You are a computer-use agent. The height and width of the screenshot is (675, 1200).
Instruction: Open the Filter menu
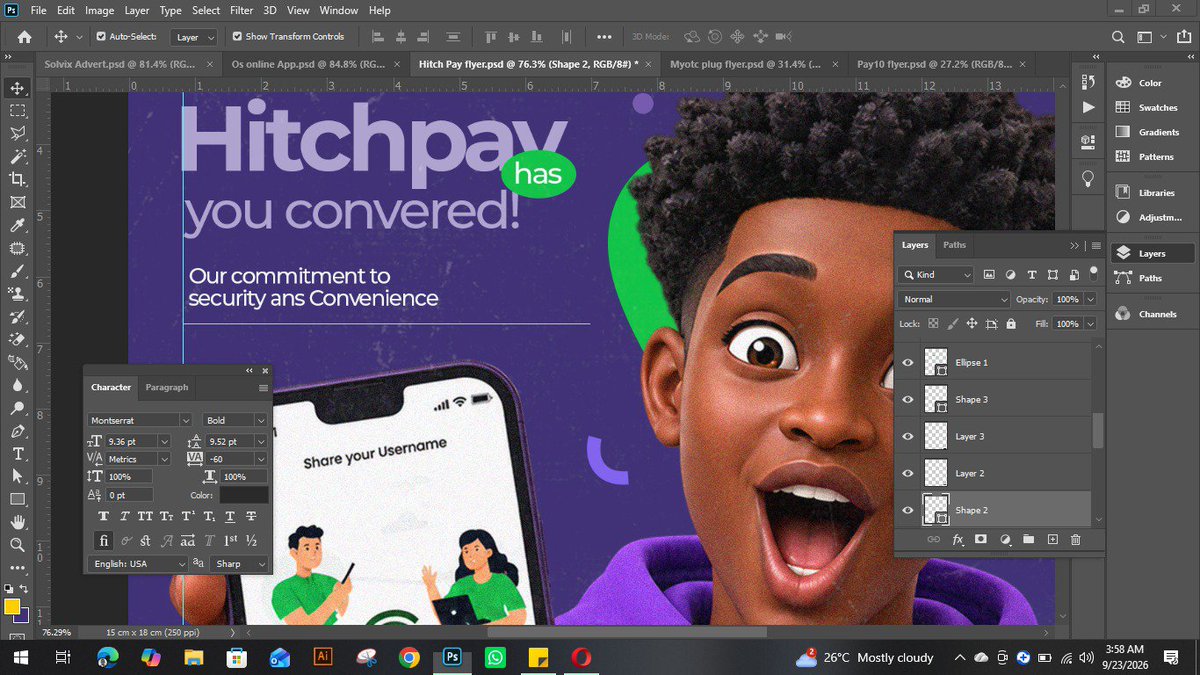click(241, 10)
